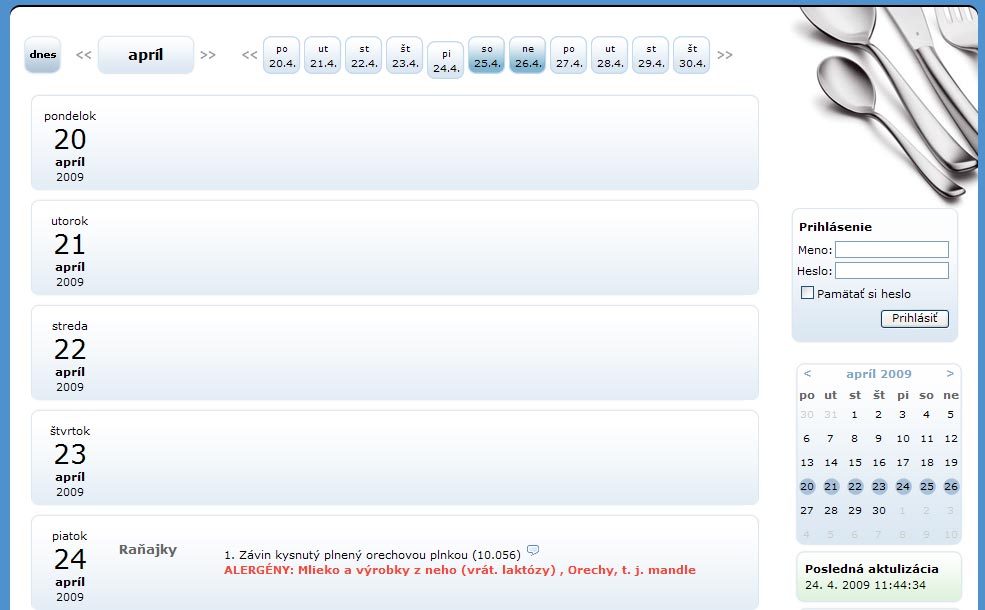Focus the Meno input field
This screenshot has height=610, width=985.
point(891,250)
